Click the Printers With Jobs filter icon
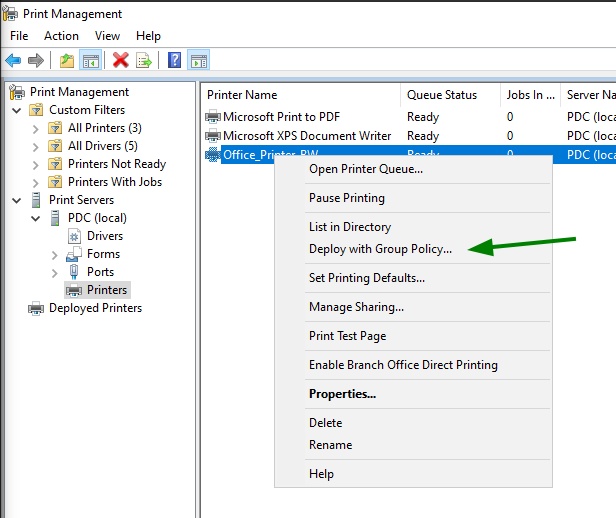Screen dimensions: 616x518 55,182
